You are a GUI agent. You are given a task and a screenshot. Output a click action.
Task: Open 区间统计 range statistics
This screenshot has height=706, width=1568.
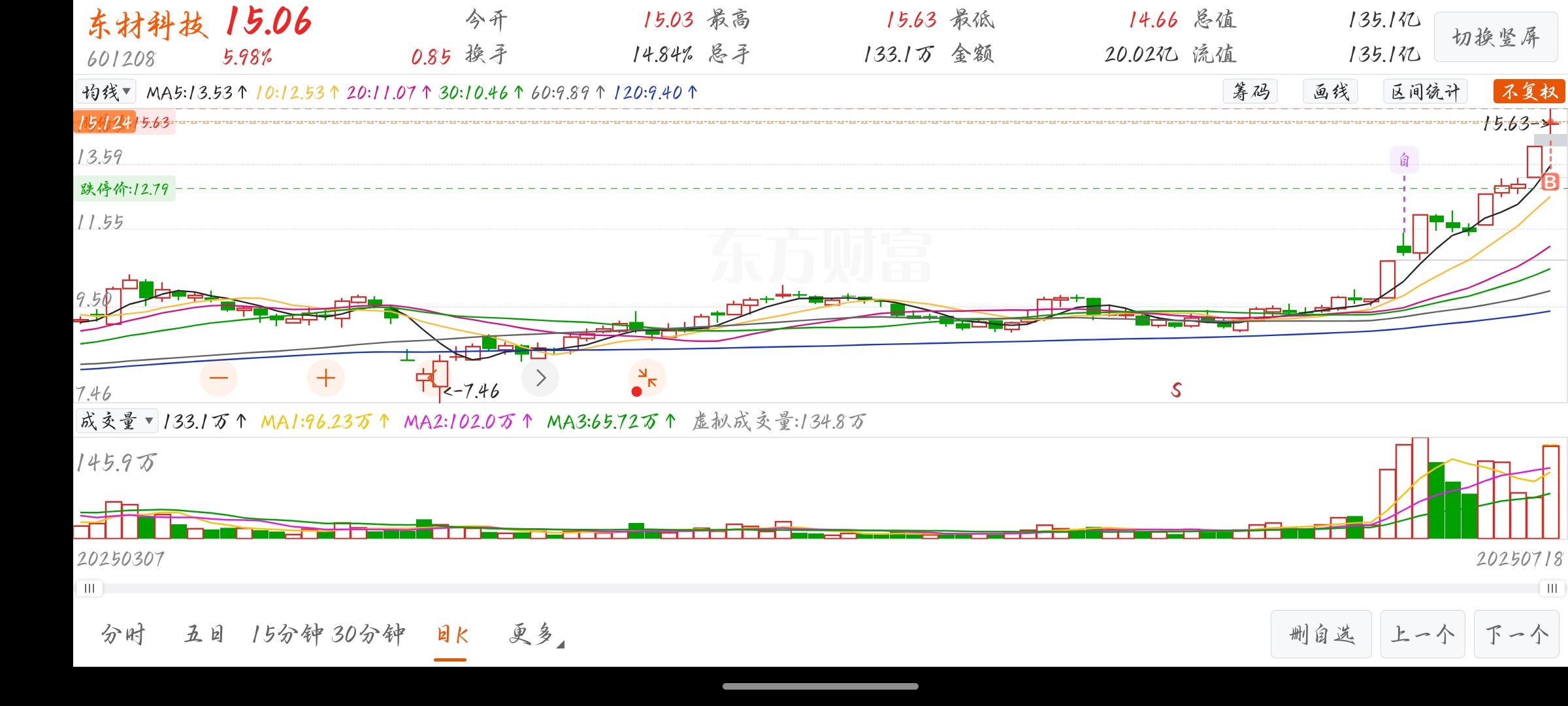tap(1426, 92)
